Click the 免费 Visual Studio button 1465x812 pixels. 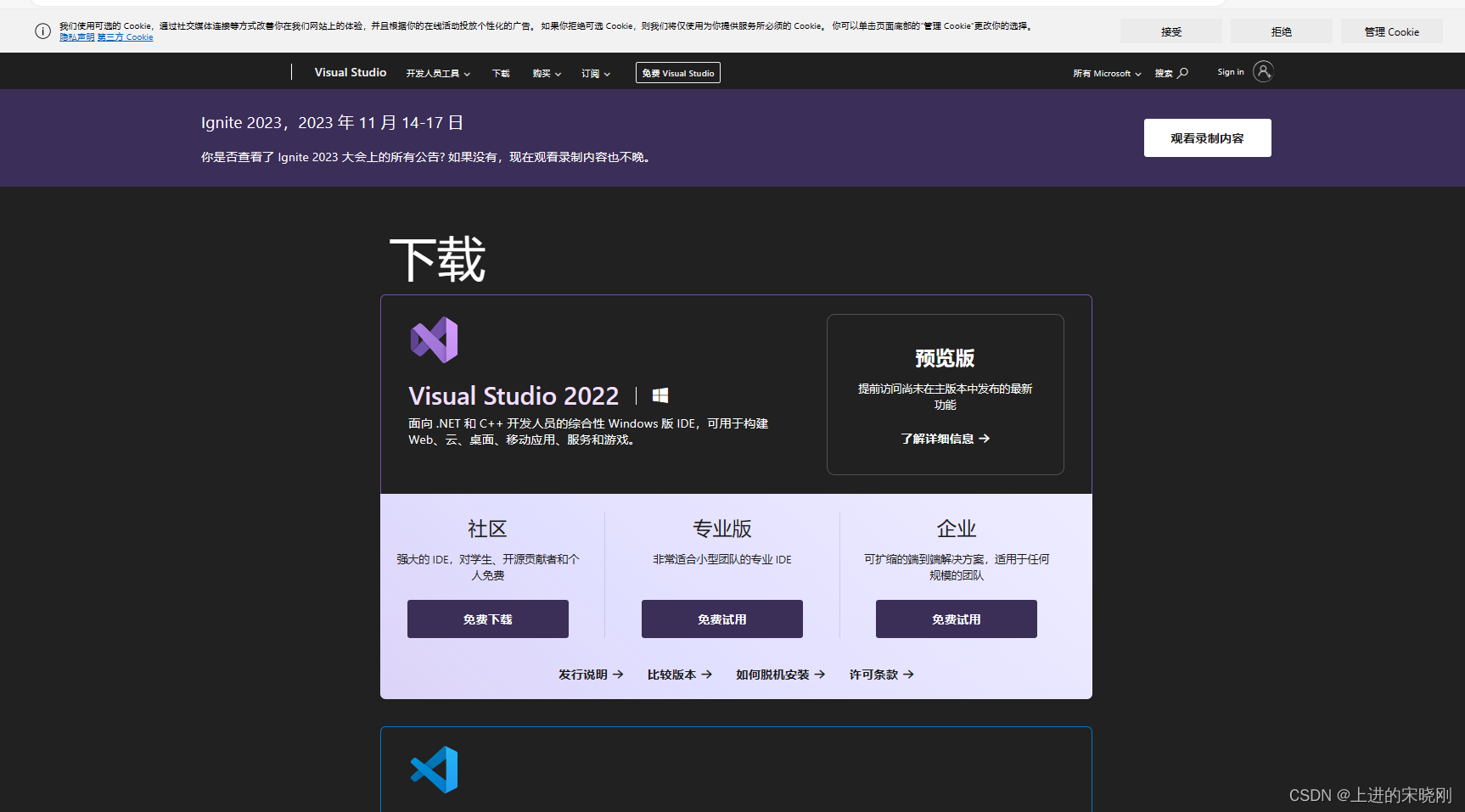click(x=678, y=73)
